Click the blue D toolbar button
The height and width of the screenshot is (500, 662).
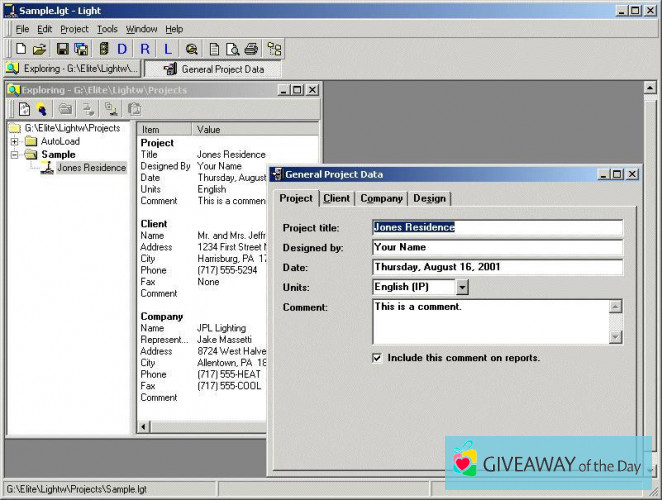coord(122,49)
